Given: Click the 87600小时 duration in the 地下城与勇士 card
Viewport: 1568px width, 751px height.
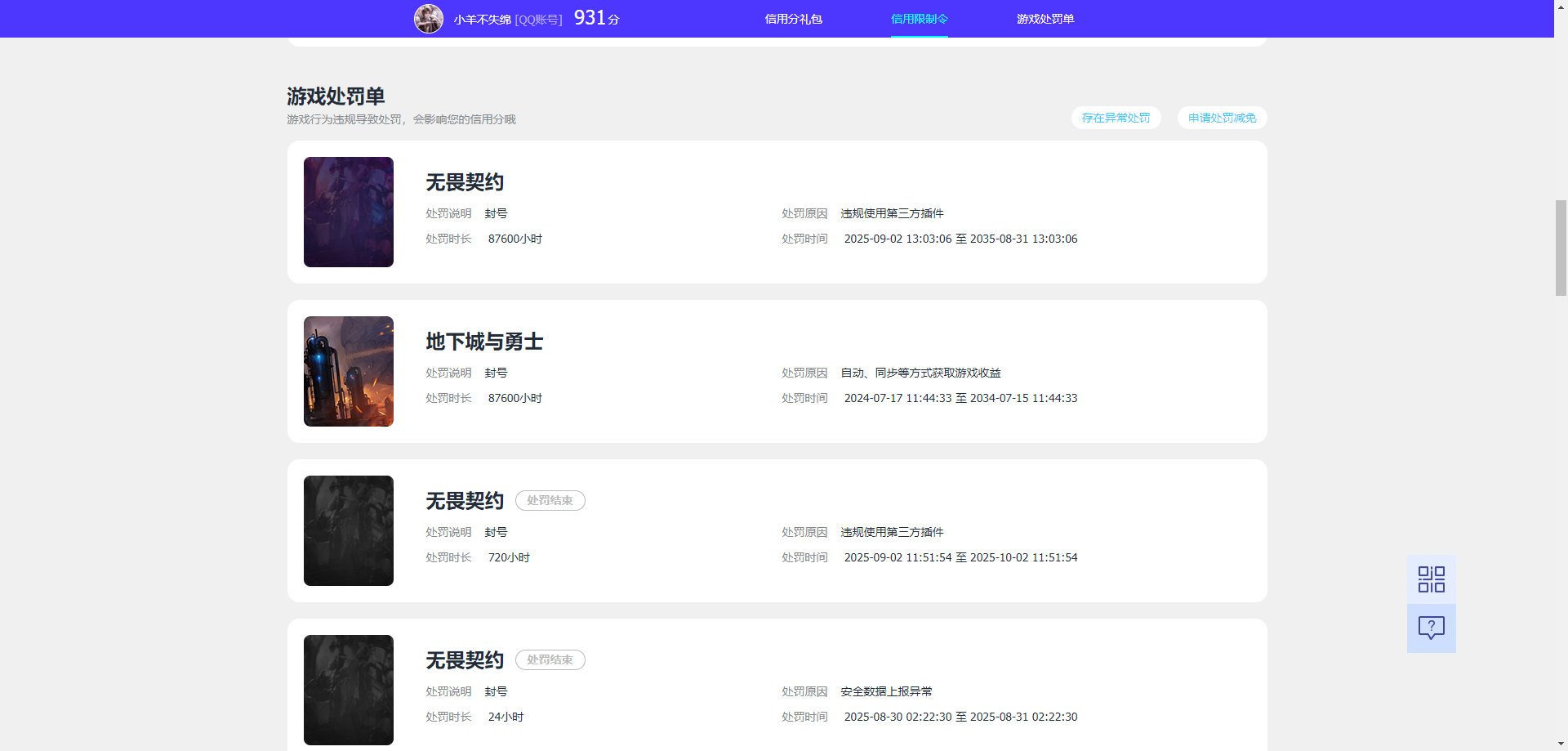Looking at the screenshot, I should pos(515,398).
